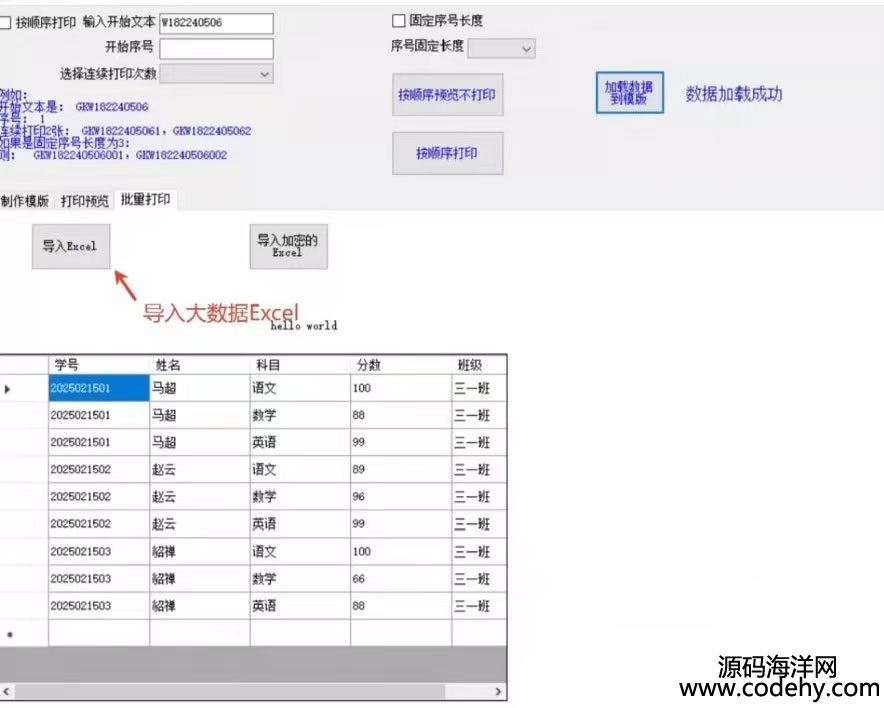Image resolution: width=884 pixels, height=708 pixels.
Task: Click the horizontal scrollbar track under the table
Action: point(250,692)
